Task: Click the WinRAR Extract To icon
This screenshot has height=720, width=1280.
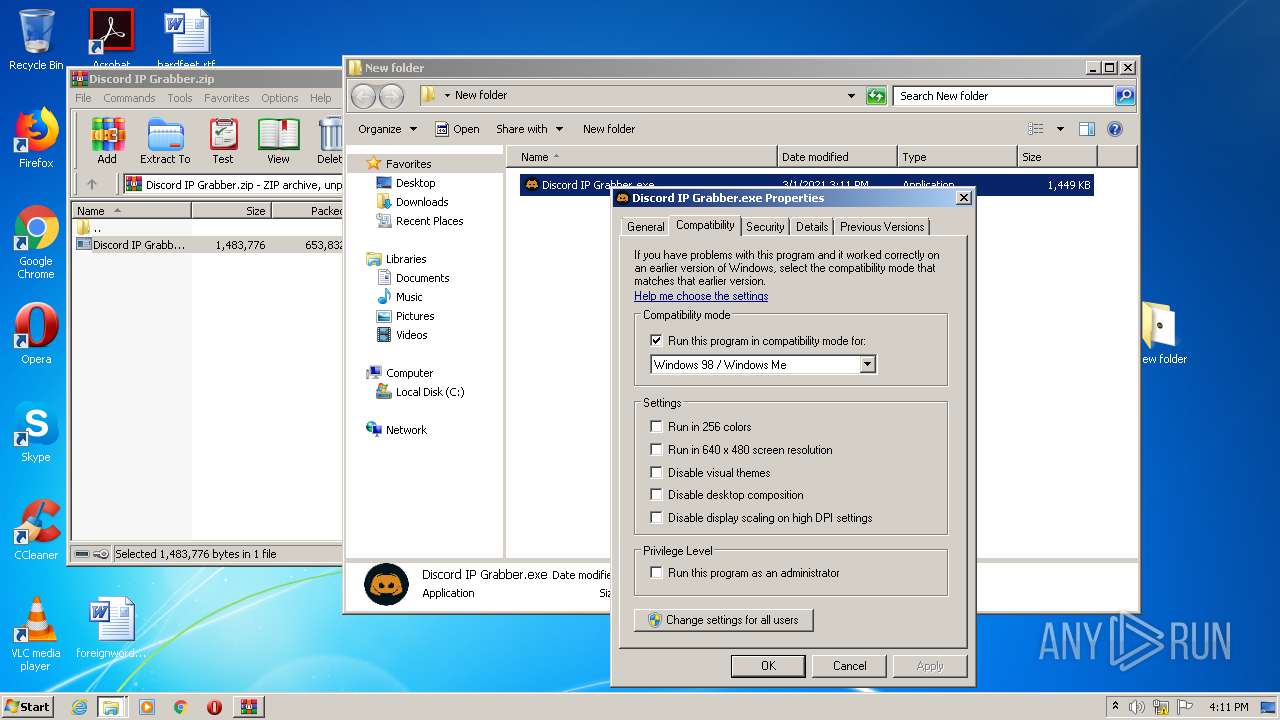Action: 165,141
